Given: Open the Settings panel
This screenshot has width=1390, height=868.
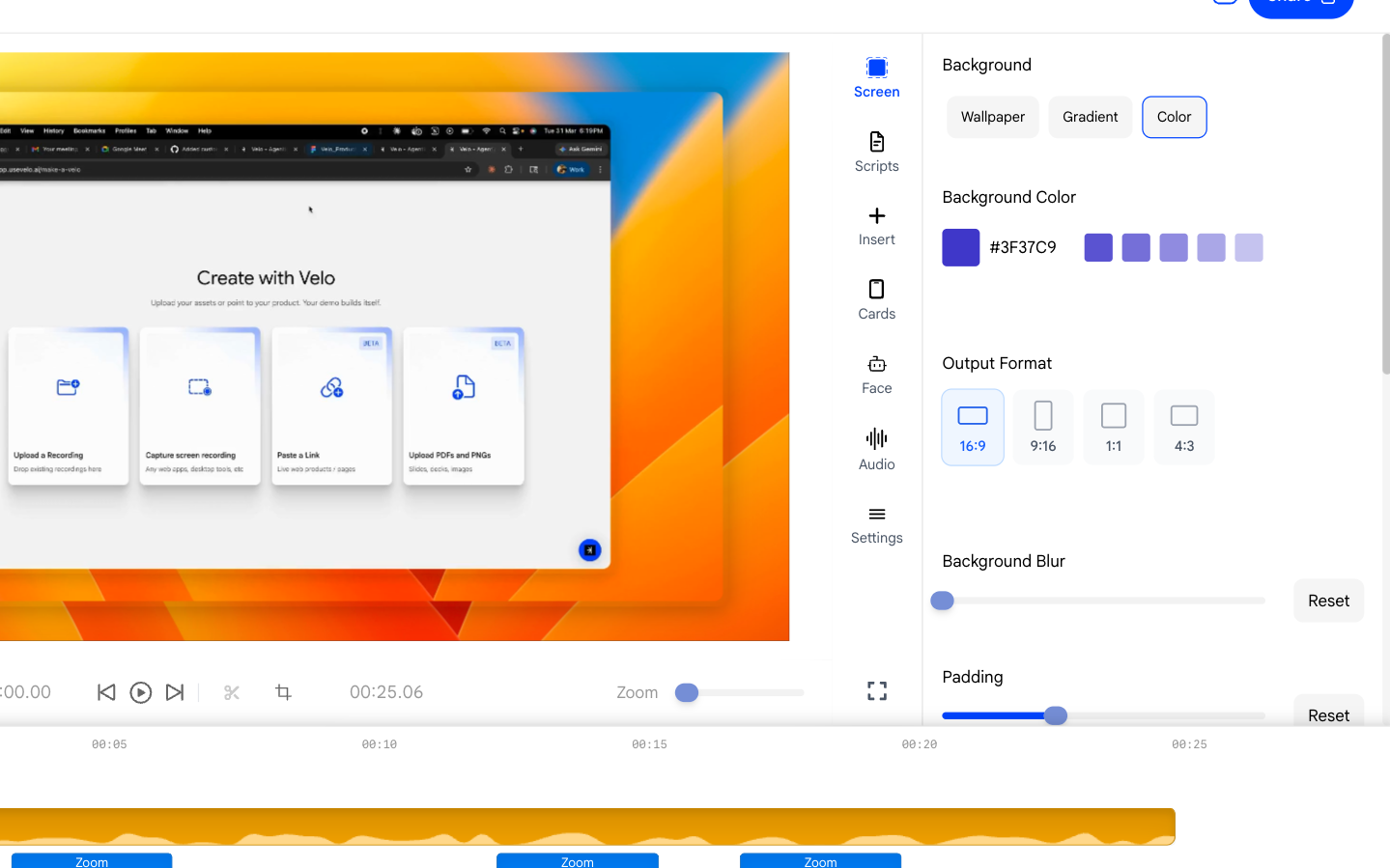Looking at the screenshot, I should (876, 525).
